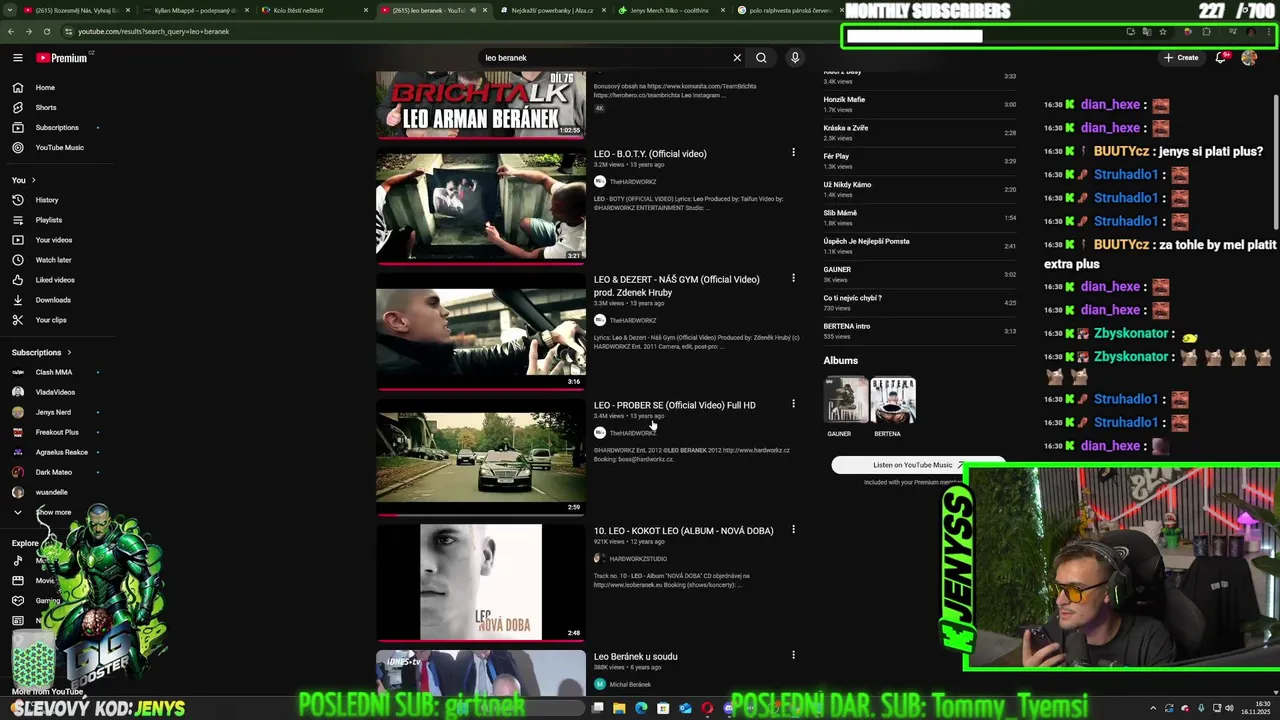
Task: Switch to the Jenys Merch Triko tab
Action: point(670,10)
